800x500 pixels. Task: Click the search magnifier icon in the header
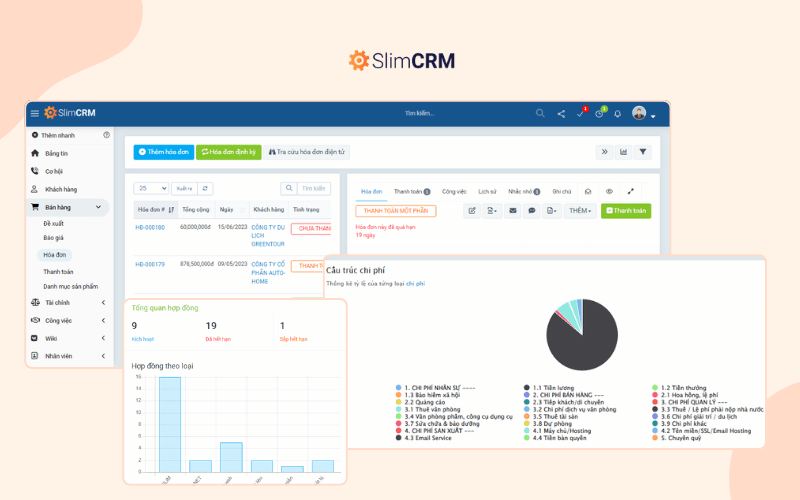[x=540, y=113]
